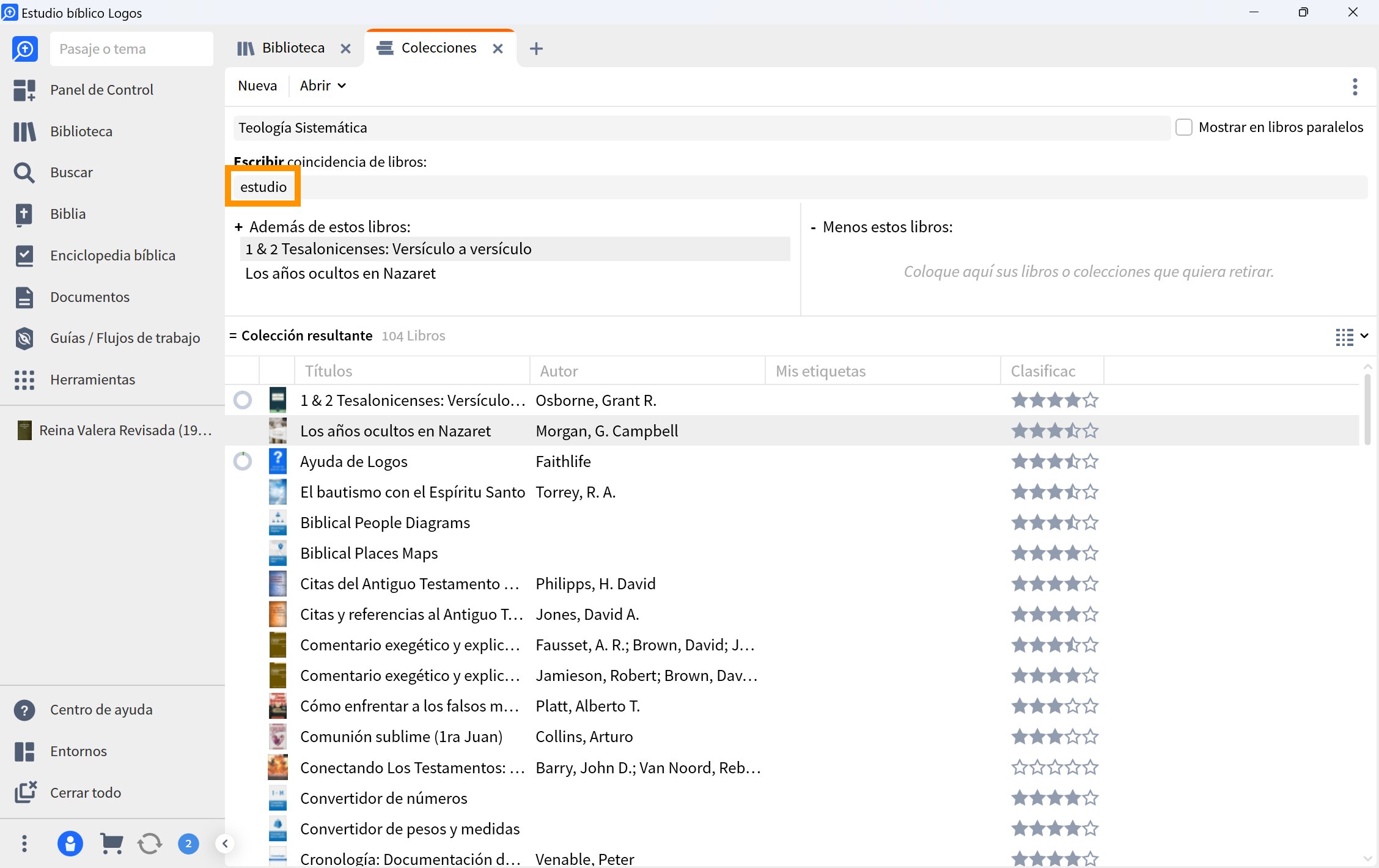Open the user account profile icon
Image resolution: width=1379 pixels, height=868 pixels.
coord(70,844)
